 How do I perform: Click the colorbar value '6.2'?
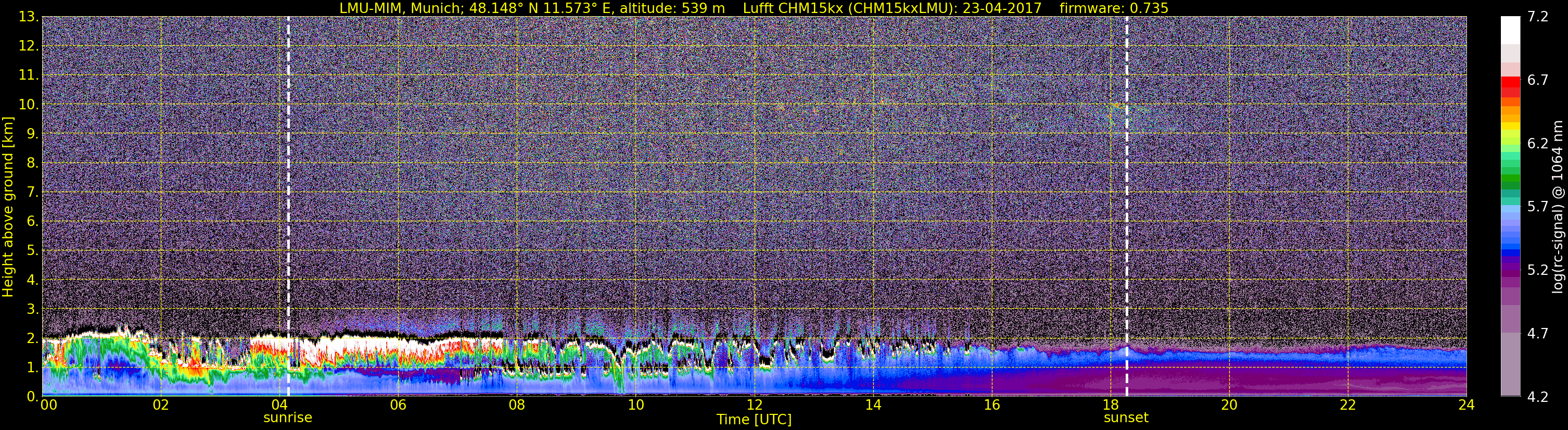tap(1538, 144)
